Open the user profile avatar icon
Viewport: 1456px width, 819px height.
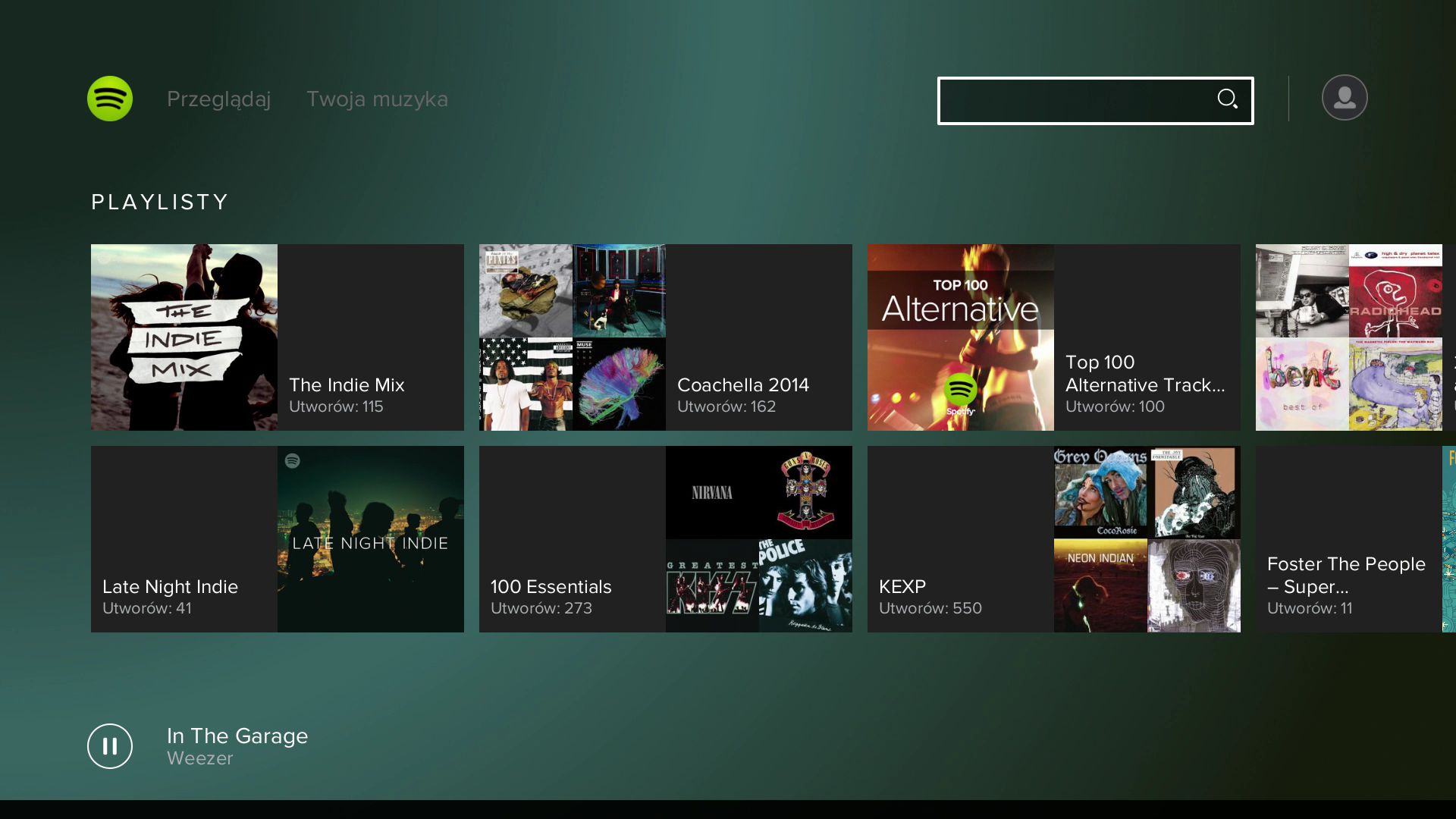point(1344,98)
